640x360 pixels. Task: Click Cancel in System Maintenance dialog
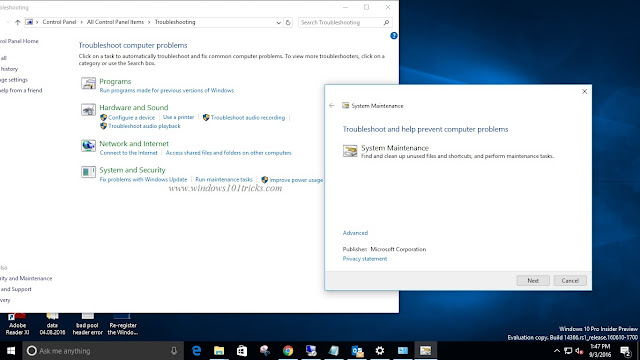click(570, 280)
